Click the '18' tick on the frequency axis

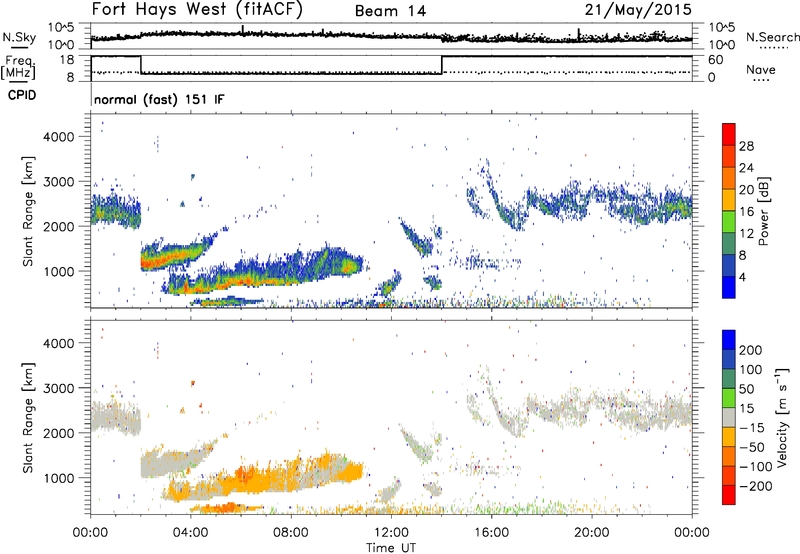point(67,59)
